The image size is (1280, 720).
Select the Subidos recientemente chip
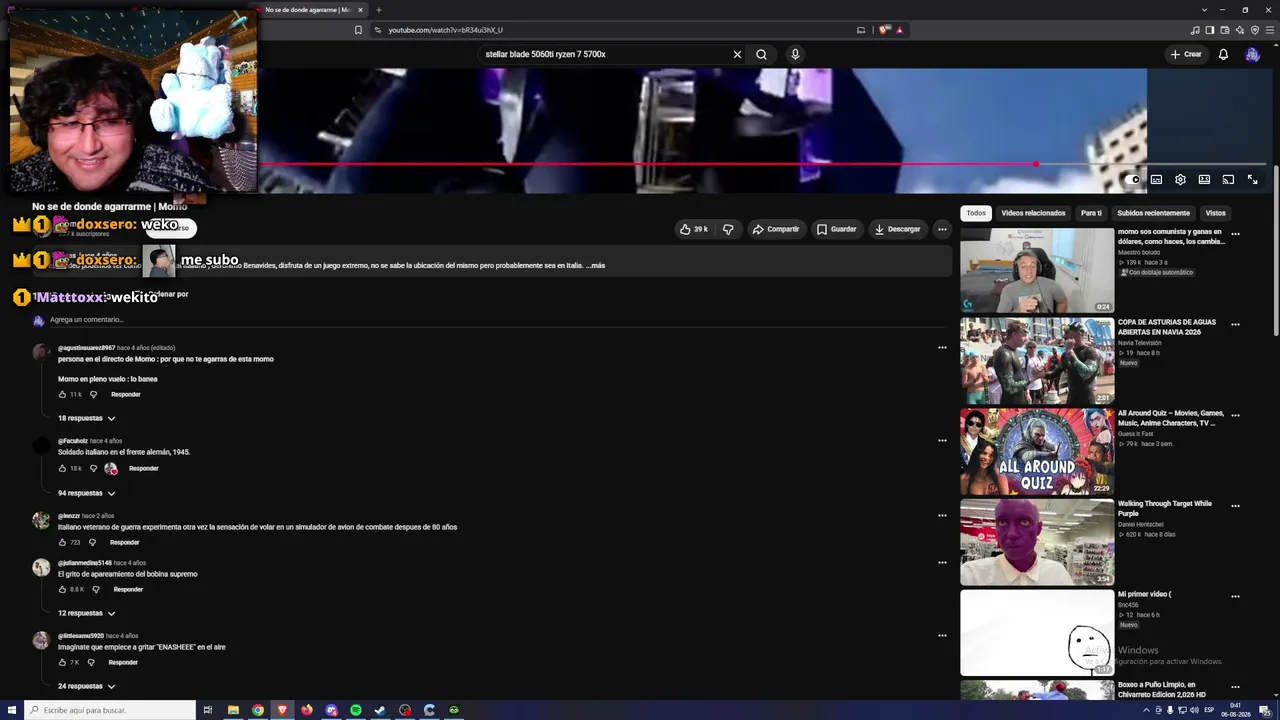(x=1153, y=213)
